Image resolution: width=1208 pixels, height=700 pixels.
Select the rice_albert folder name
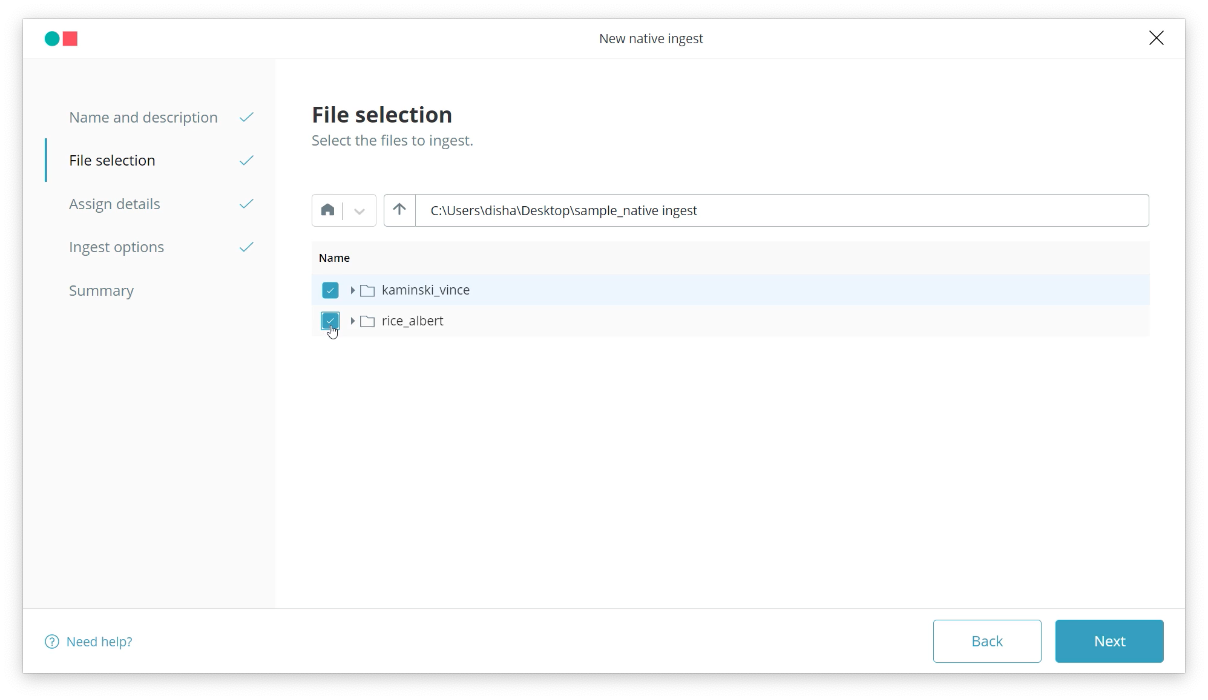(412, 321)
